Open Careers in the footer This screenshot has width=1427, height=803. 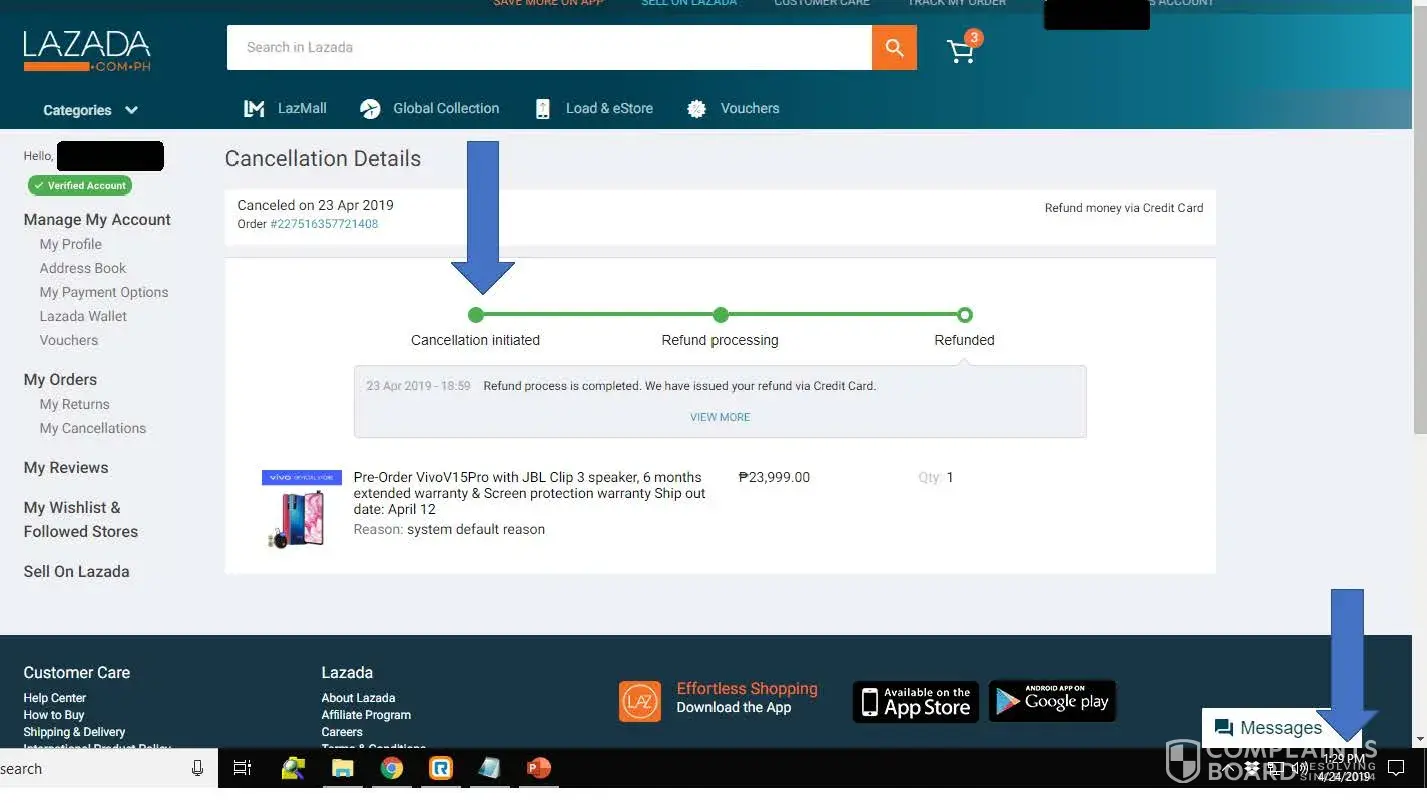click(x=342, y=732)
